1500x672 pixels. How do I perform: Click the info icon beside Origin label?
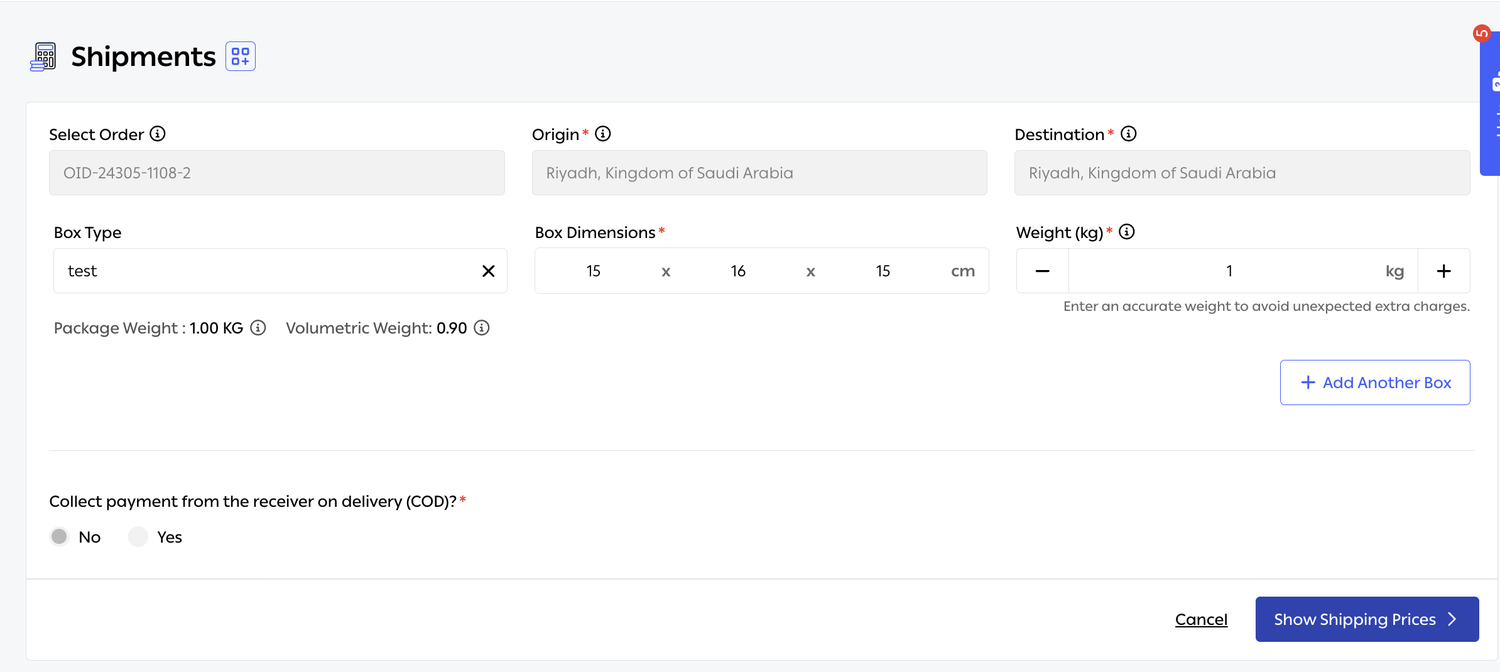pyautogui.click(x=603, y=134)
